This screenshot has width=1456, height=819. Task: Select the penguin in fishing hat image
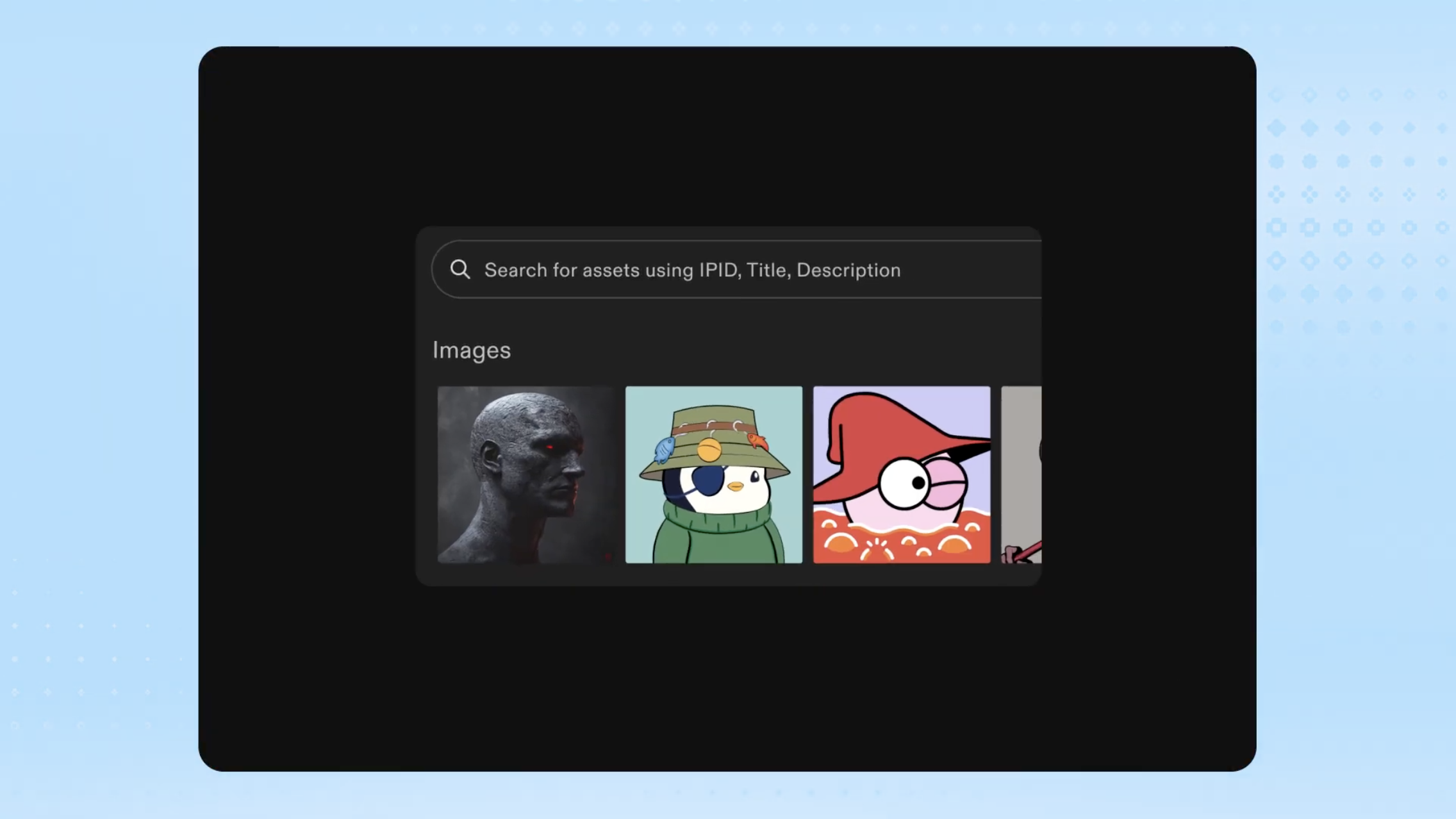tap(713, 475)
